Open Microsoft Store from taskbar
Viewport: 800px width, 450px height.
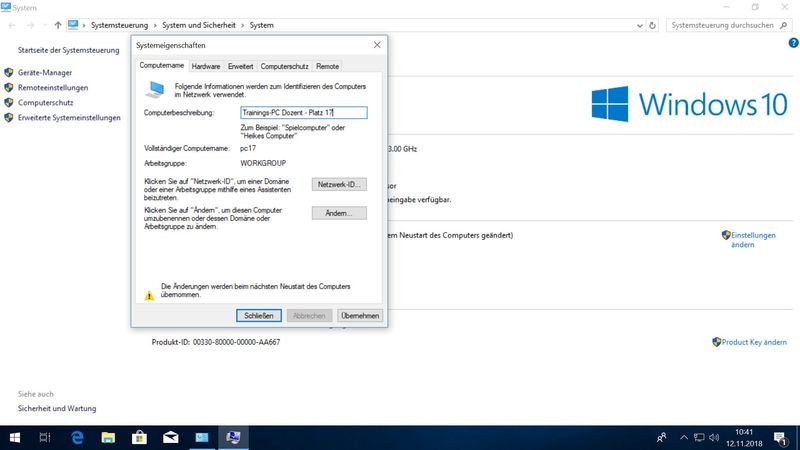[139, 437]
